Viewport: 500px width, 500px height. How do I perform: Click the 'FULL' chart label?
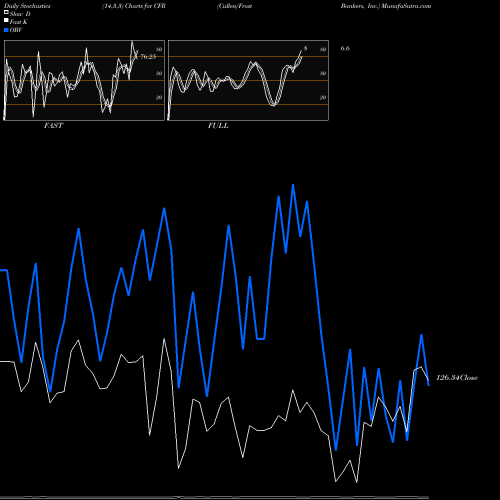tap(218, 126)
